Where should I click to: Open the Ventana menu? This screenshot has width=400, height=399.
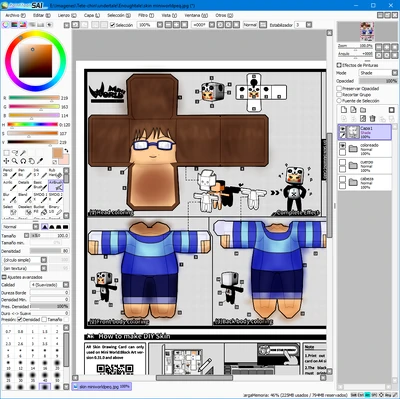click(x=196, y=15)
